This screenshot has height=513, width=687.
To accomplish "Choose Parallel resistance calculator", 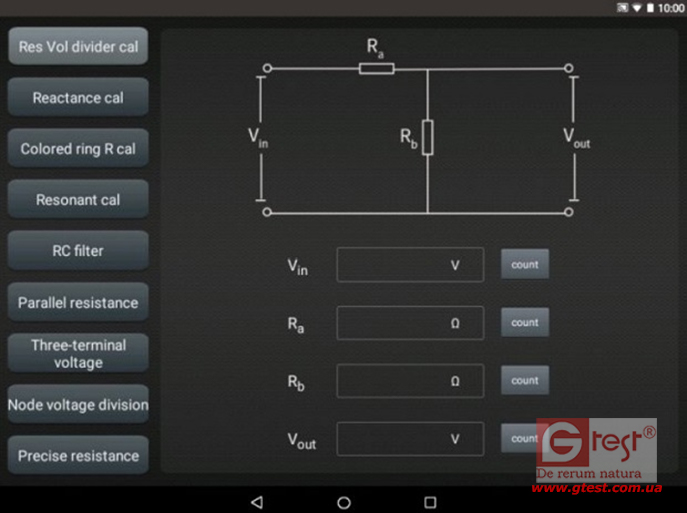I will pyautogui.click(x=78, y=302).
